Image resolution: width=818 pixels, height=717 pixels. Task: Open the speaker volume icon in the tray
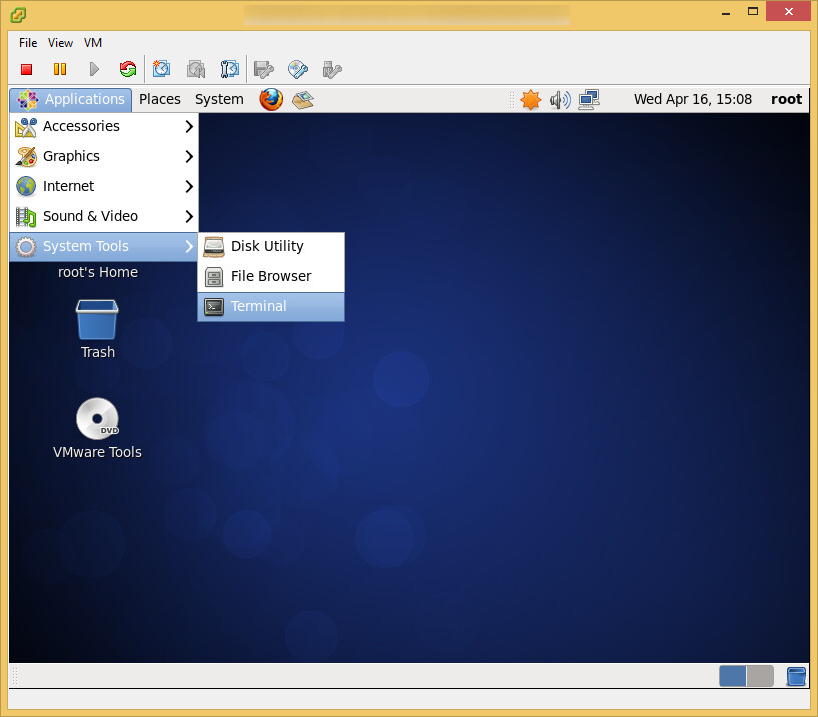(x=559, y=99)
